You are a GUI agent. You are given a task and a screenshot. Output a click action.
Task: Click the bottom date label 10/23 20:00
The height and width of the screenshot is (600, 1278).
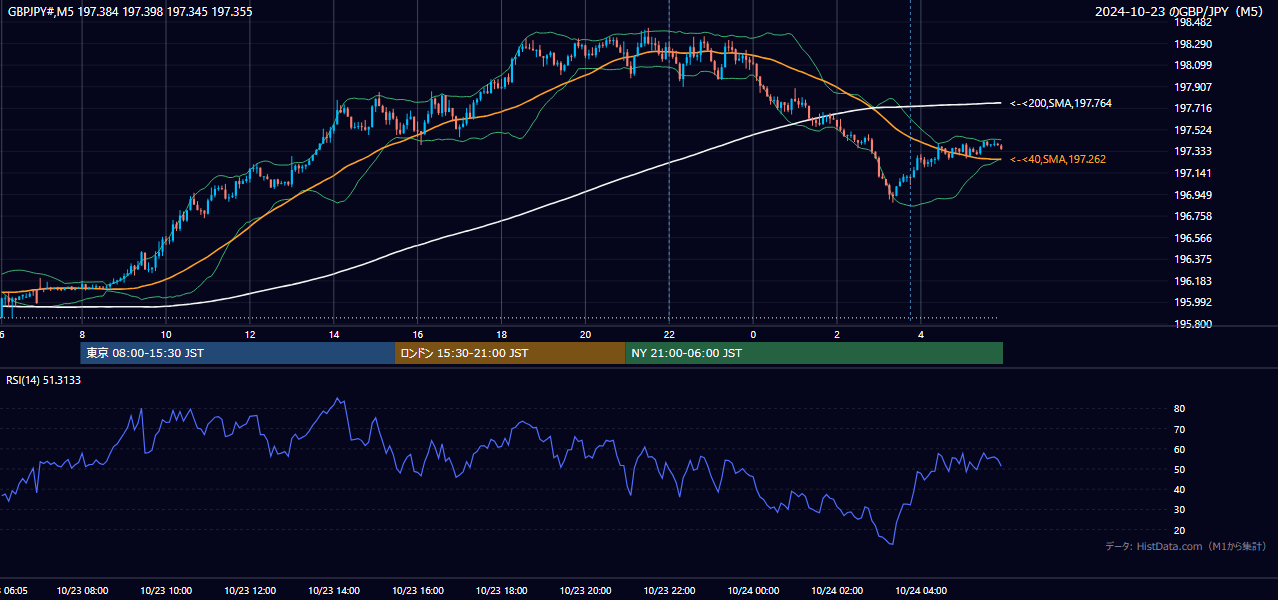(586, 591)
